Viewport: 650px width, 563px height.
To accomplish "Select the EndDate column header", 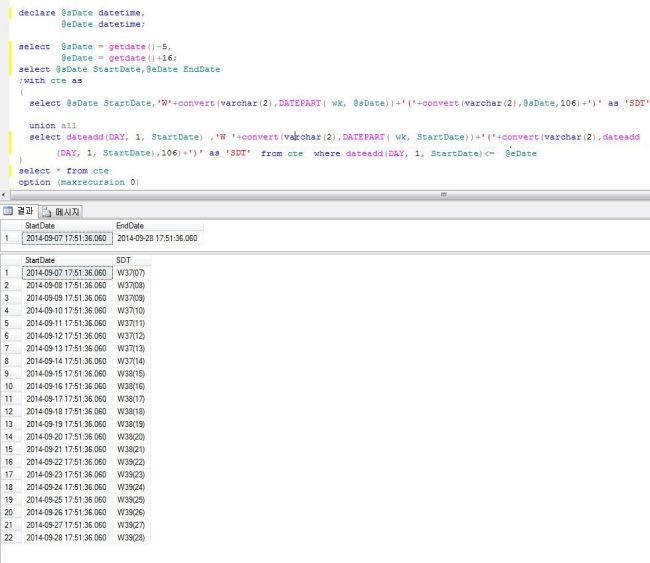I will [x=158, y=226].
